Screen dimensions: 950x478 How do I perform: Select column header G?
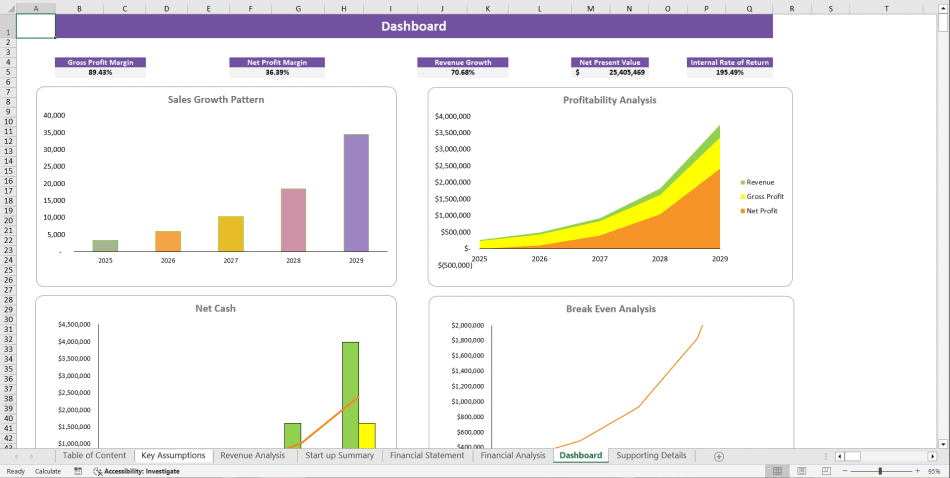(298, 8)
